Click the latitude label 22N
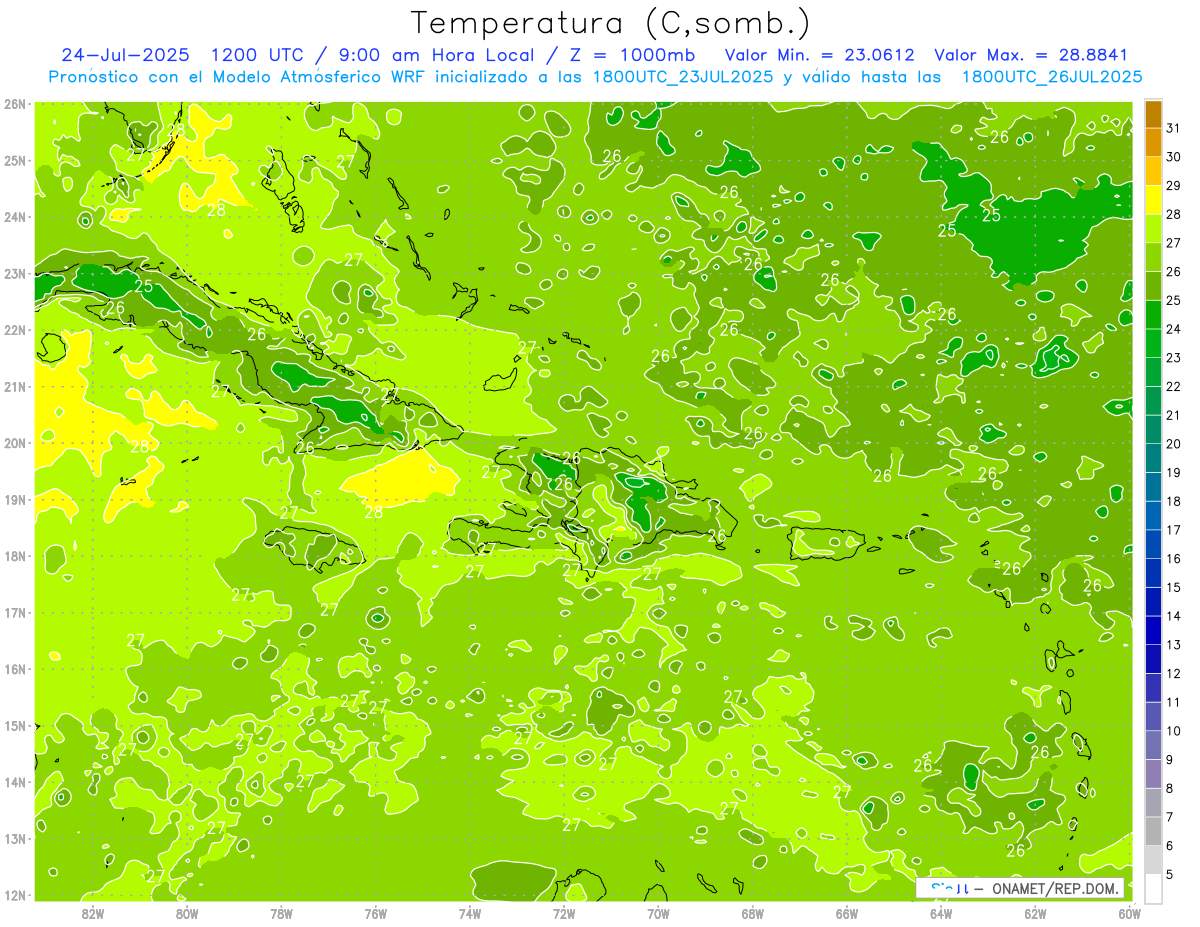 [x=15, y=330]
